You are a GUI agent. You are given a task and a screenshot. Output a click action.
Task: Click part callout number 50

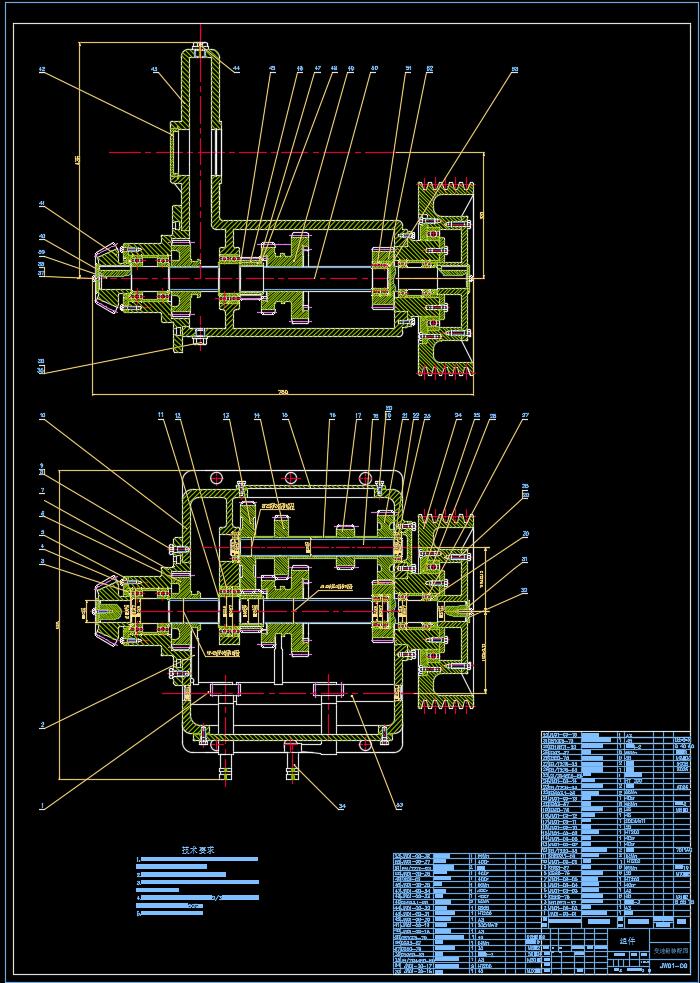(374, 68)
